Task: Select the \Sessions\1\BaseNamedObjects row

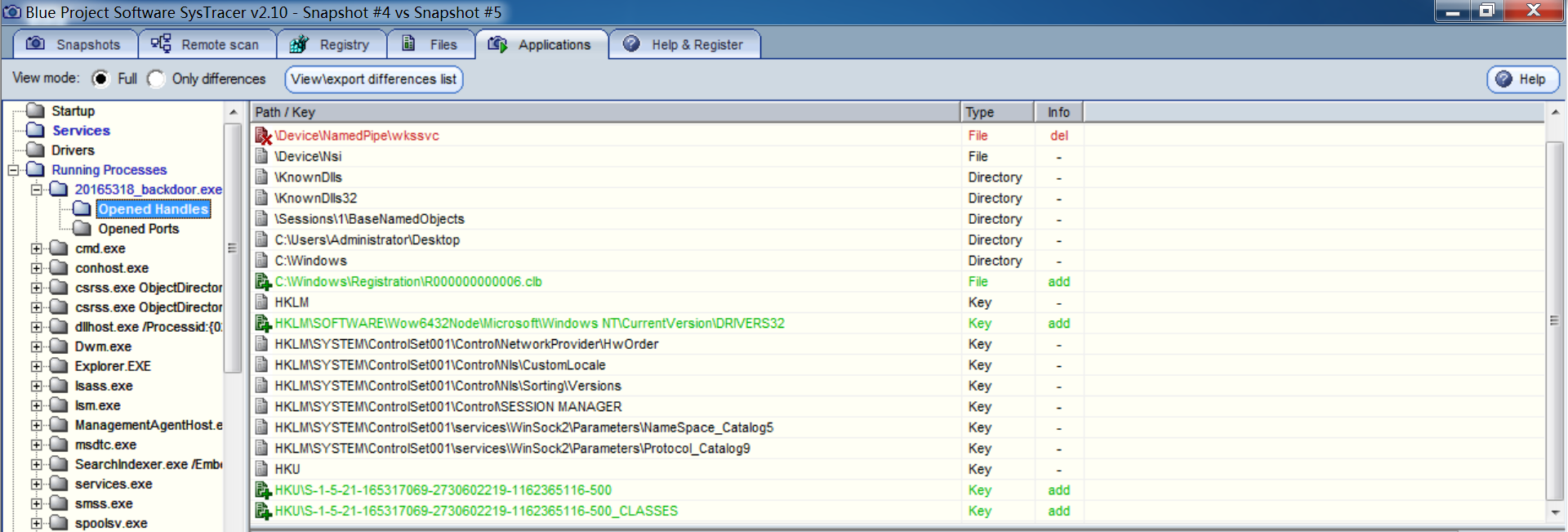Action: [x=898, y=219]
